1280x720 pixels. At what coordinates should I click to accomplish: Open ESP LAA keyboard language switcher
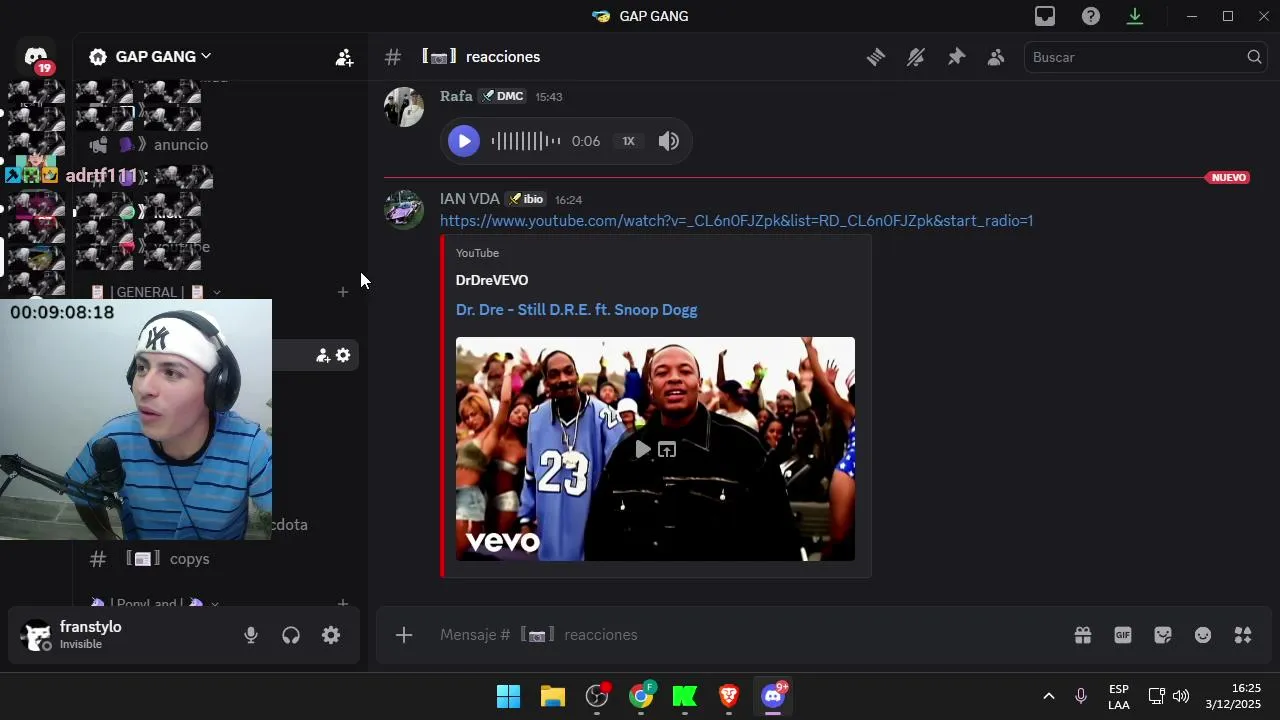click(x=1119, y=697)
